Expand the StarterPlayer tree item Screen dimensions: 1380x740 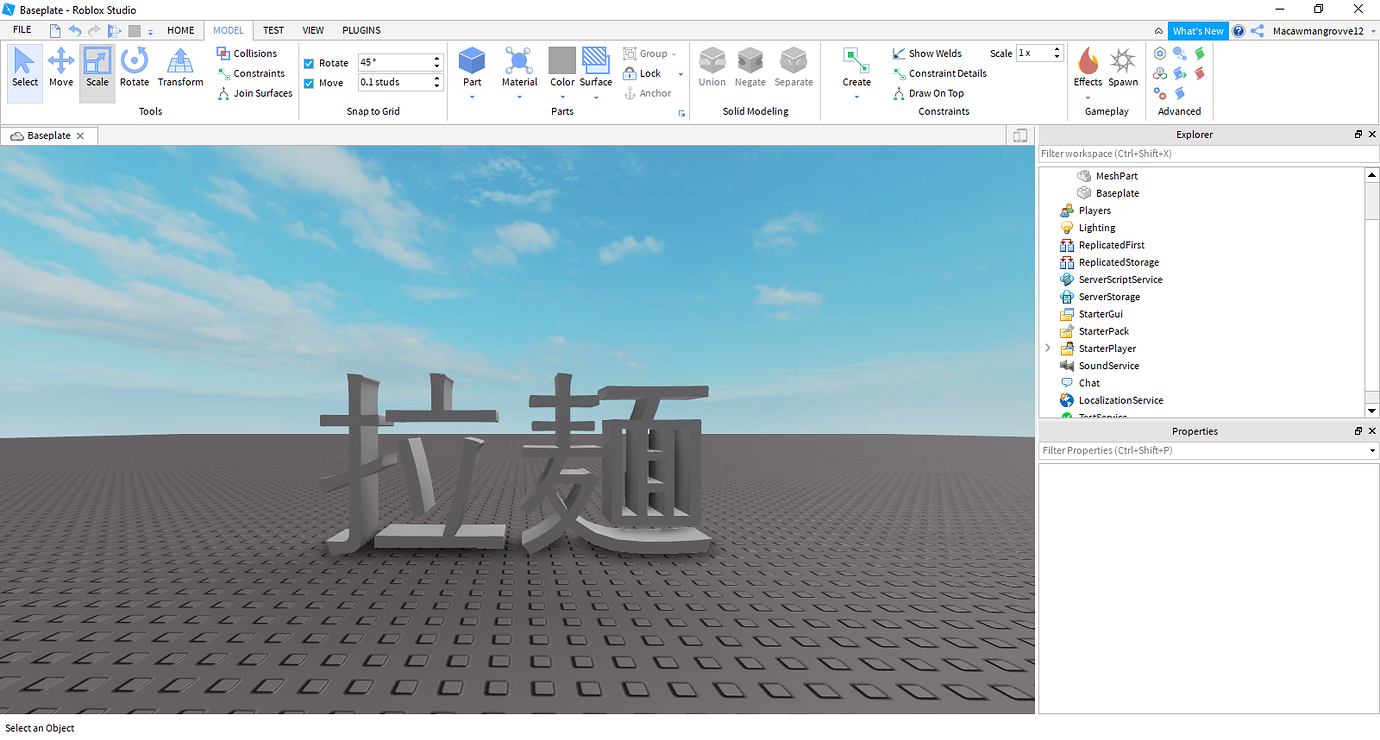(x=1047, y=348)
